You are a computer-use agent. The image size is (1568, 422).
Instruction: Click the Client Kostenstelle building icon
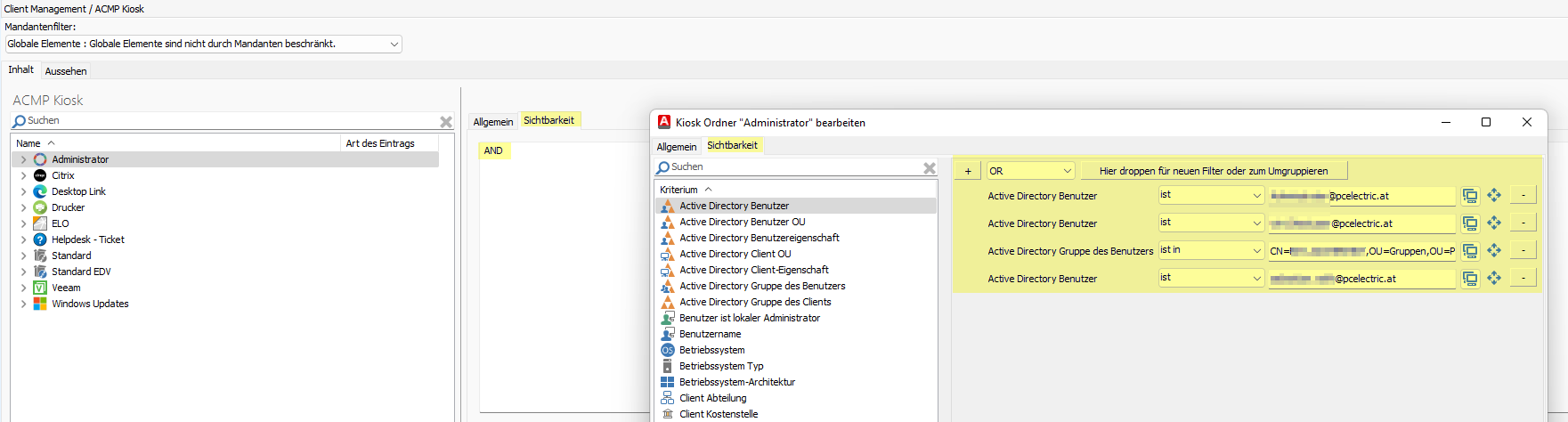(x=668, y=414)
